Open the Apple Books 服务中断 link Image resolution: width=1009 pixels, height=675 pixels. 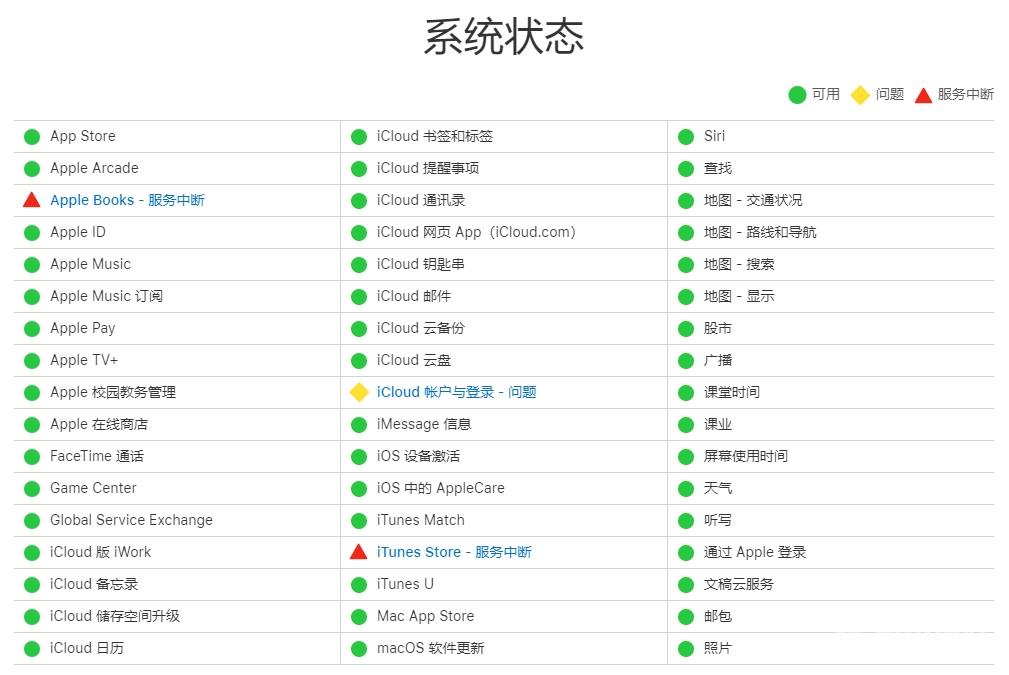(x=127, y=200)
